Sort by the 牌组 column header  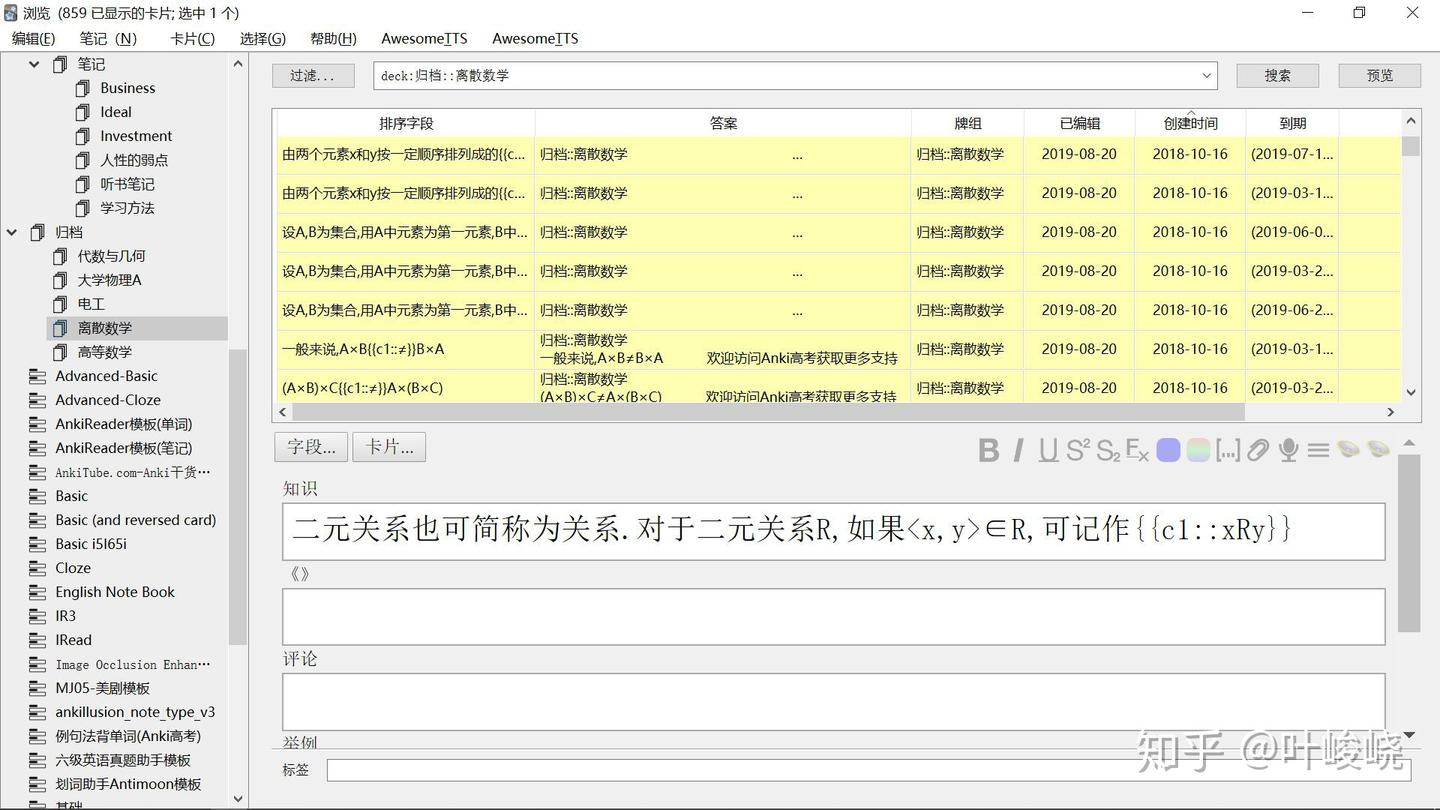tap(968, 123)
